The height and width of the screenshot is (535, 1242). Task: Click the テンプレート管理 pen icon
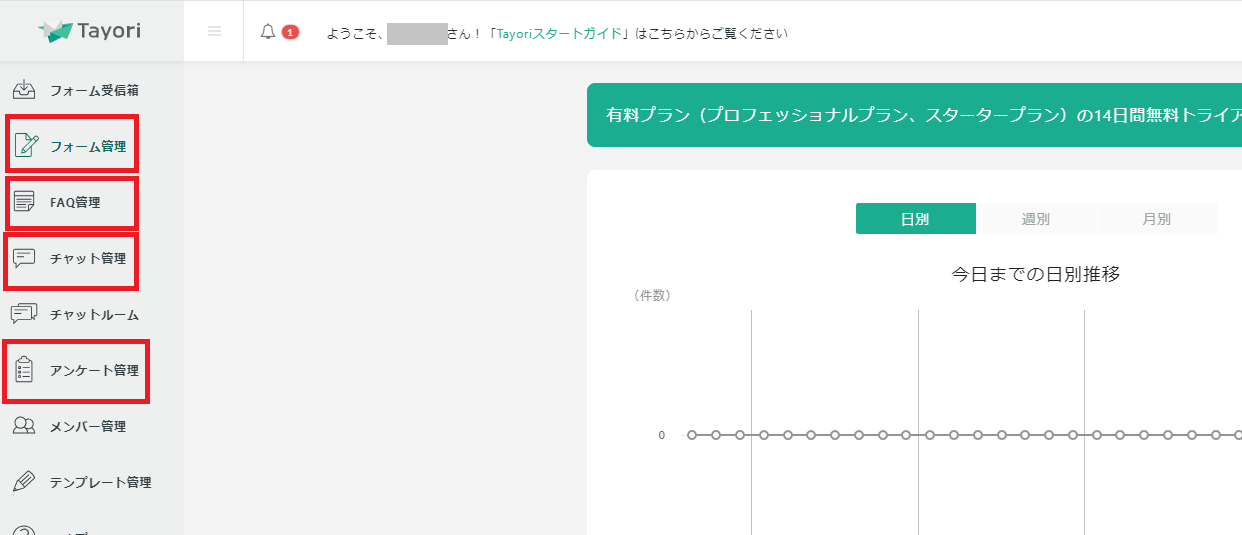tap(24, 482)
